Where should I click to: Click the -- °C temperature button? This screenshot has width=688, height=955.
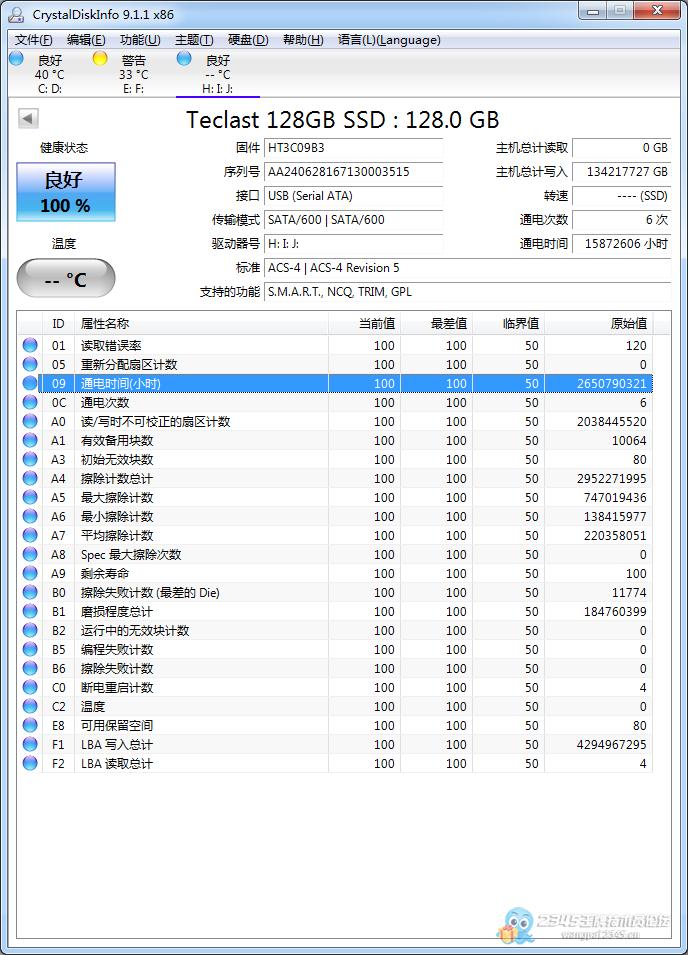[x=66, y=279]
